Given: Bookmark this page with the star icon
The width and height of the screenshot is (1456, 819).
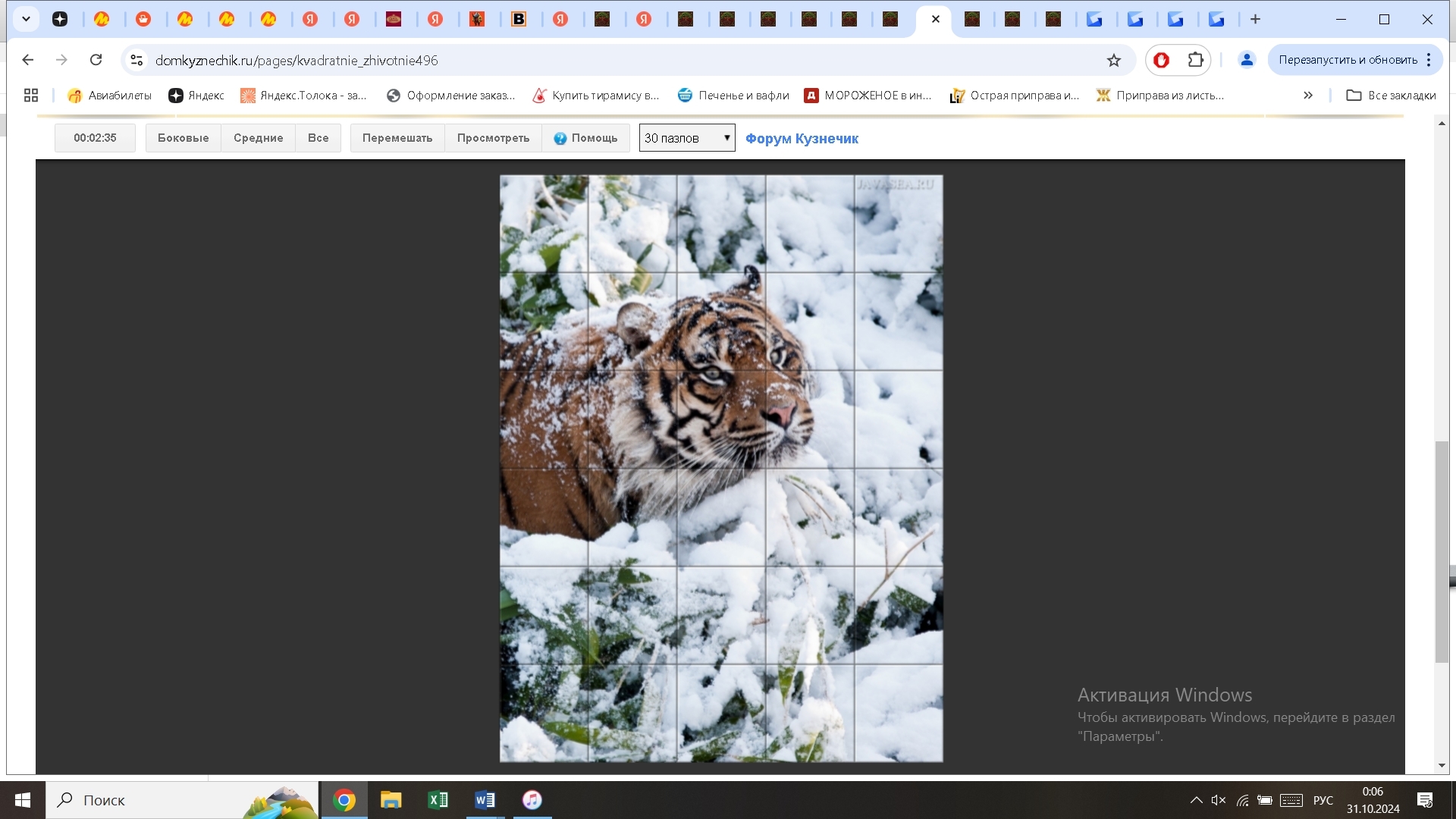Looking at the screenshot, I should pos(1113,60).
